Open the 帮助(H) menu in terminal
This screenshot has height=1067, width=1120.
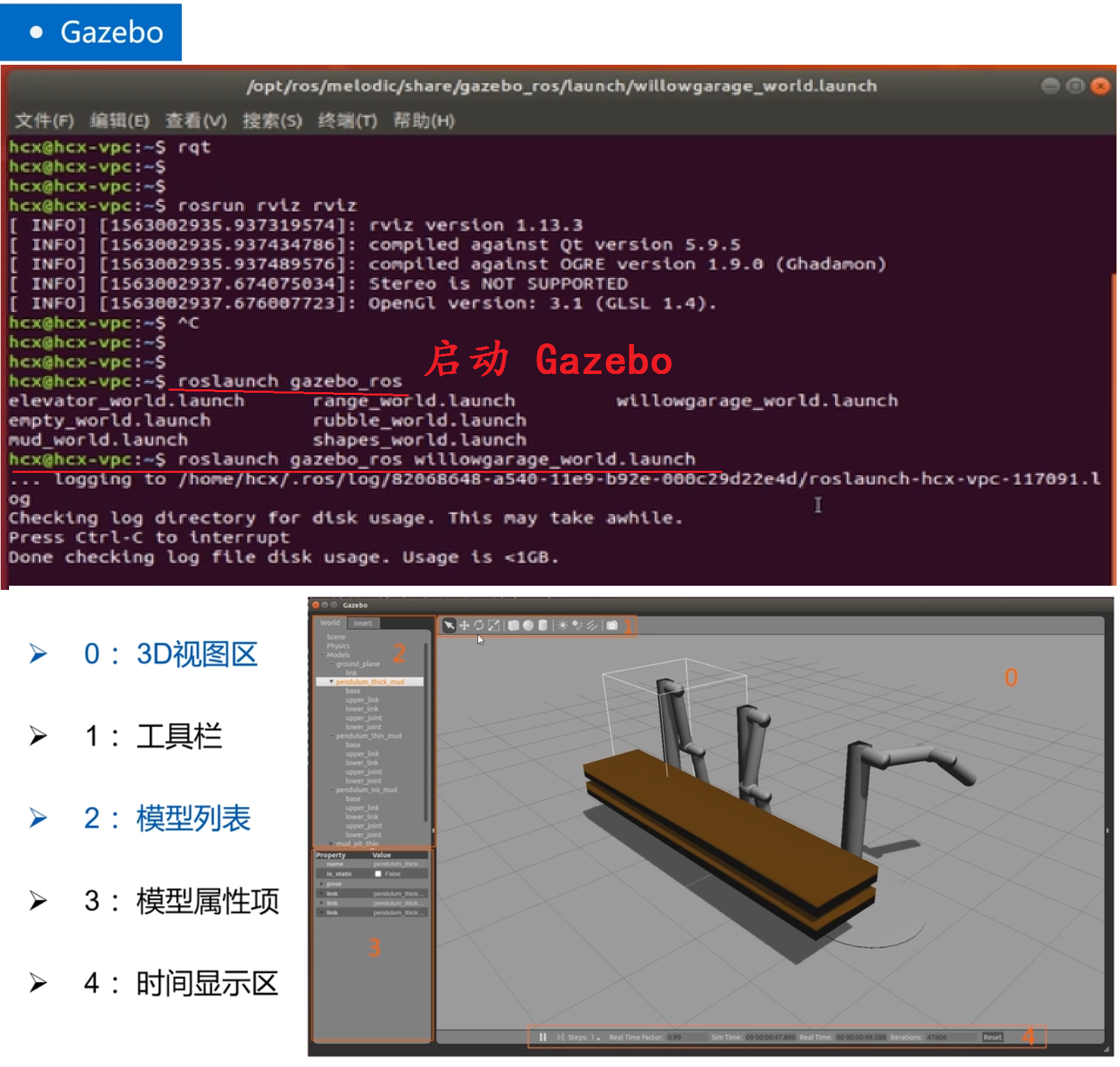click(423, 121)
